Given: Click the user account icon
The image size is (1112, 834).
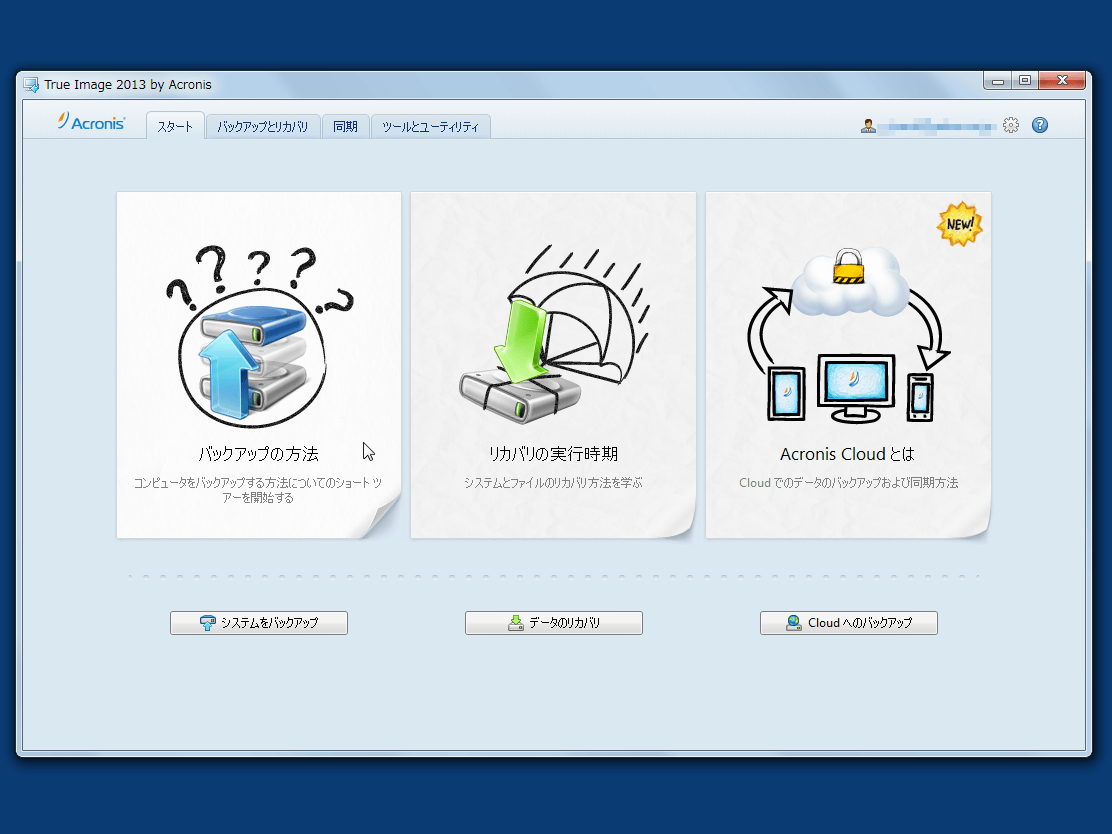Looking at the screenshot, I should point(868,126).
